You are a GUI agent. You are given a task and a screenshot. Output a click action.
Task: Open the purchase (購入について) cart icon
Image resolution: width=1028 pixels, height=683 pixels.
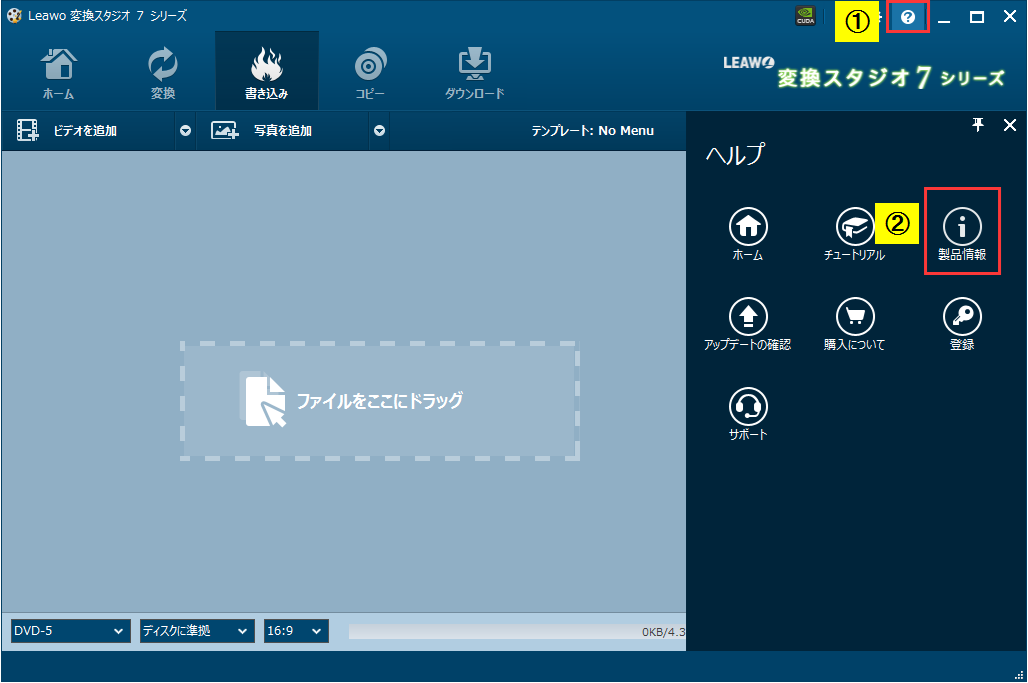(854, 318)
